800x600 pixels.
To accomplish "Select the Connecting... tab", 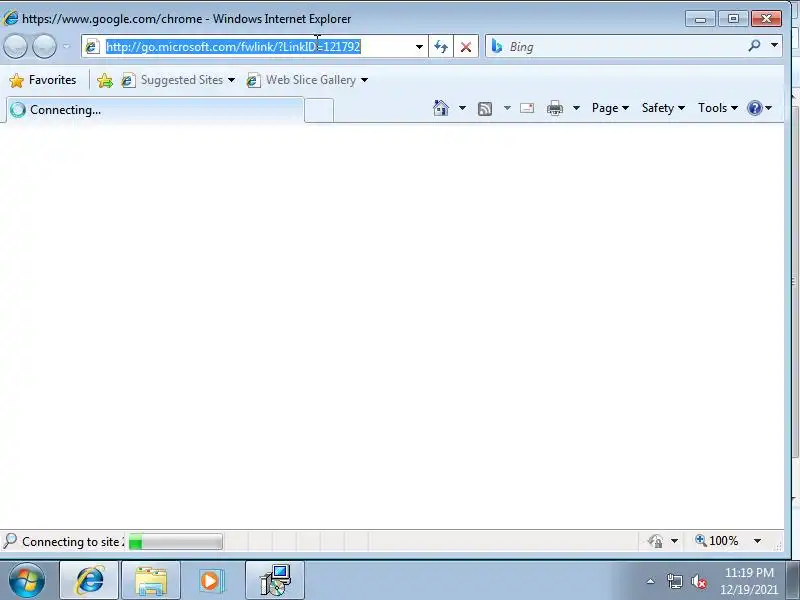I will coord(155,110).
